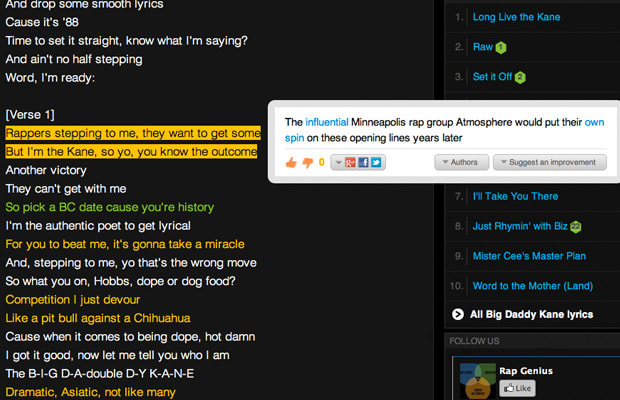
Task: Open track Long Live the Kane
Action: [516, 17]
